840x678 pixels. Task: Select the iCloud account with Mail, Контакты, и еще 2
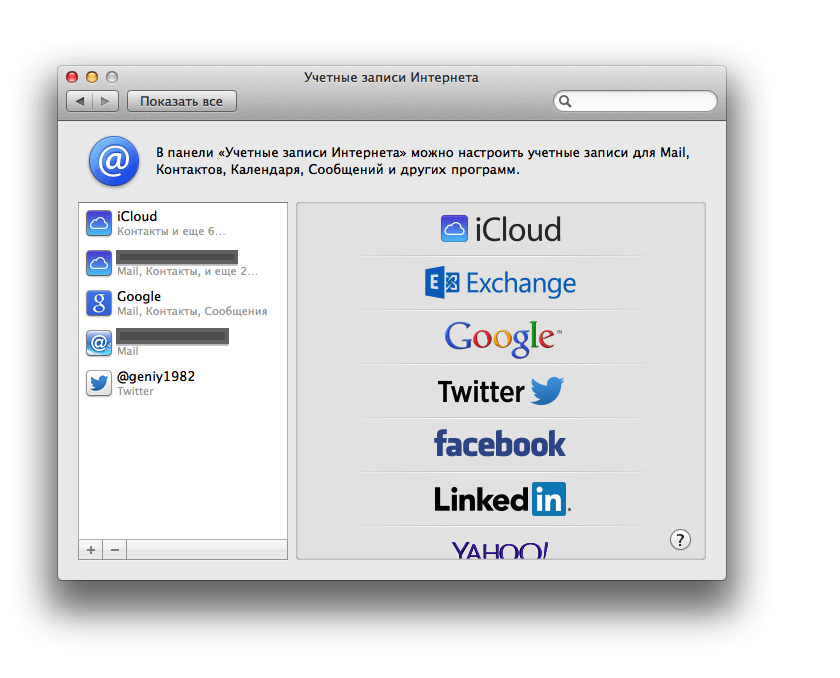point(183,263)
